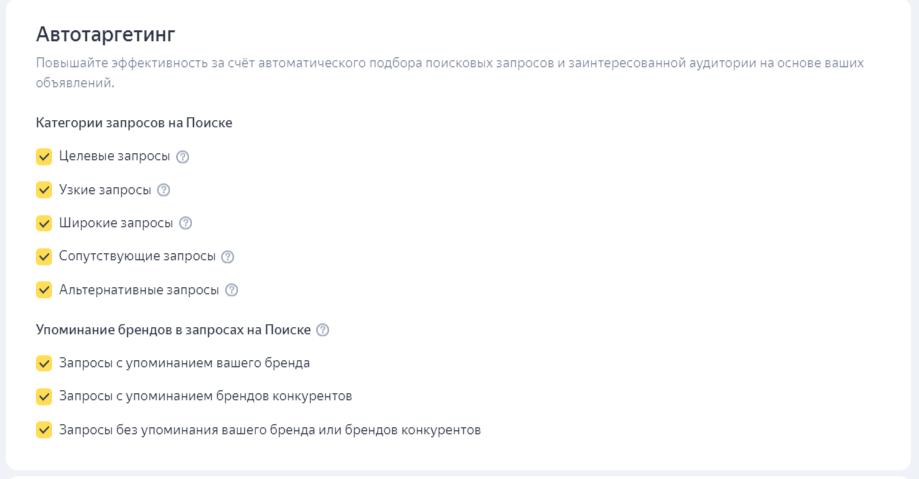Toggle the Широкие запросы checkbox
The image size is (919, 479).
click(x=44, y=223)
